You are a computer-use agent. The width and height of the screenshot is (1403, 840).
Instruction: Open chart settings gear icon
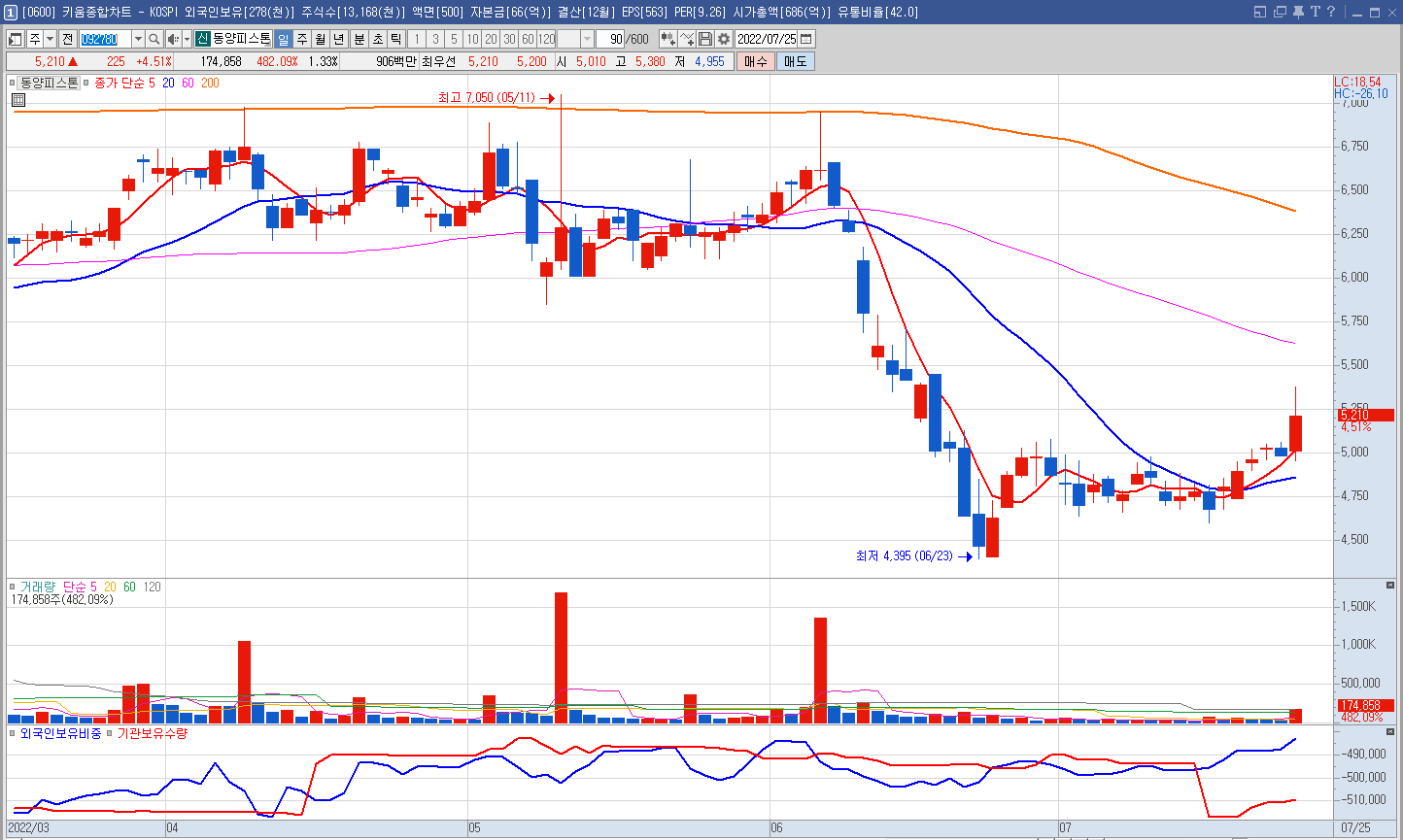click(x=724, y=39)
